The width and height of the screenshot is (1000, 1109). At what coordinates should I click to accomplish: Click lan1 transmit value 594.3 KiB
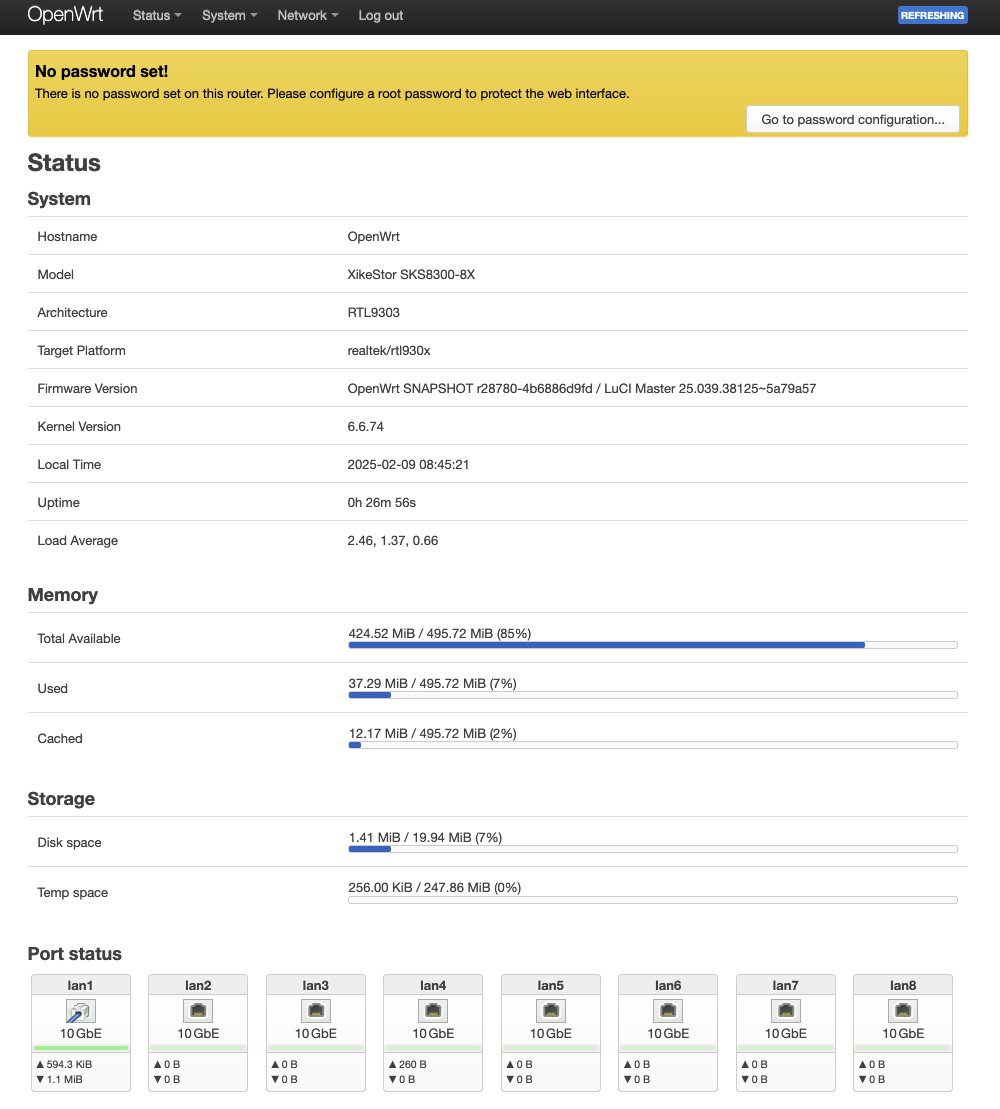(x=69, y=1064)
